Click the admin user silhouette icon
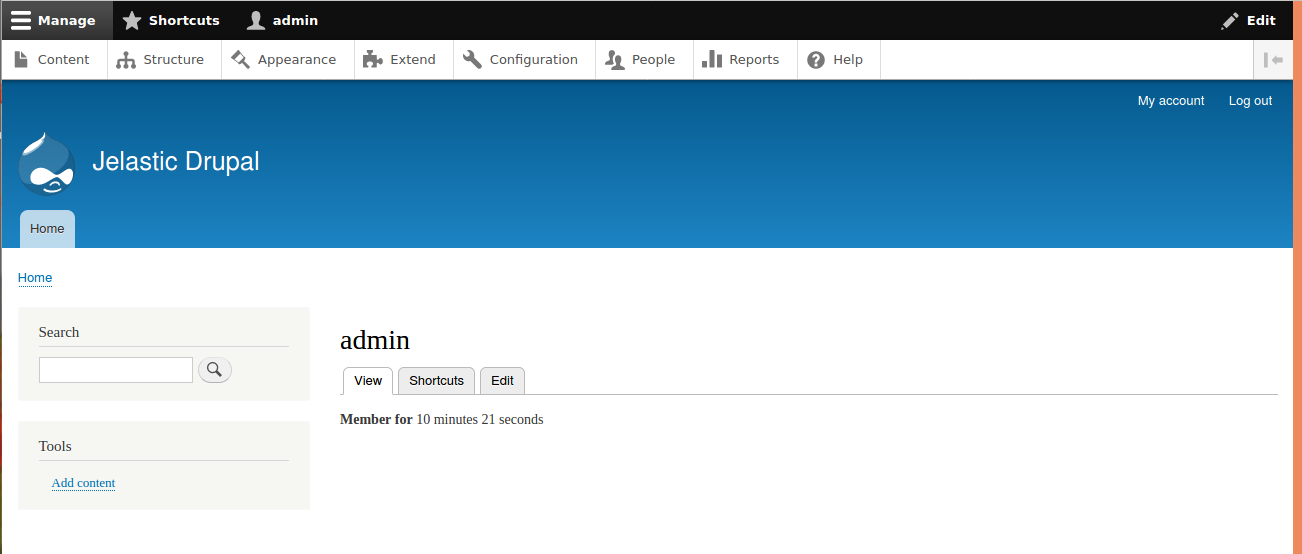 click(257, 20)
